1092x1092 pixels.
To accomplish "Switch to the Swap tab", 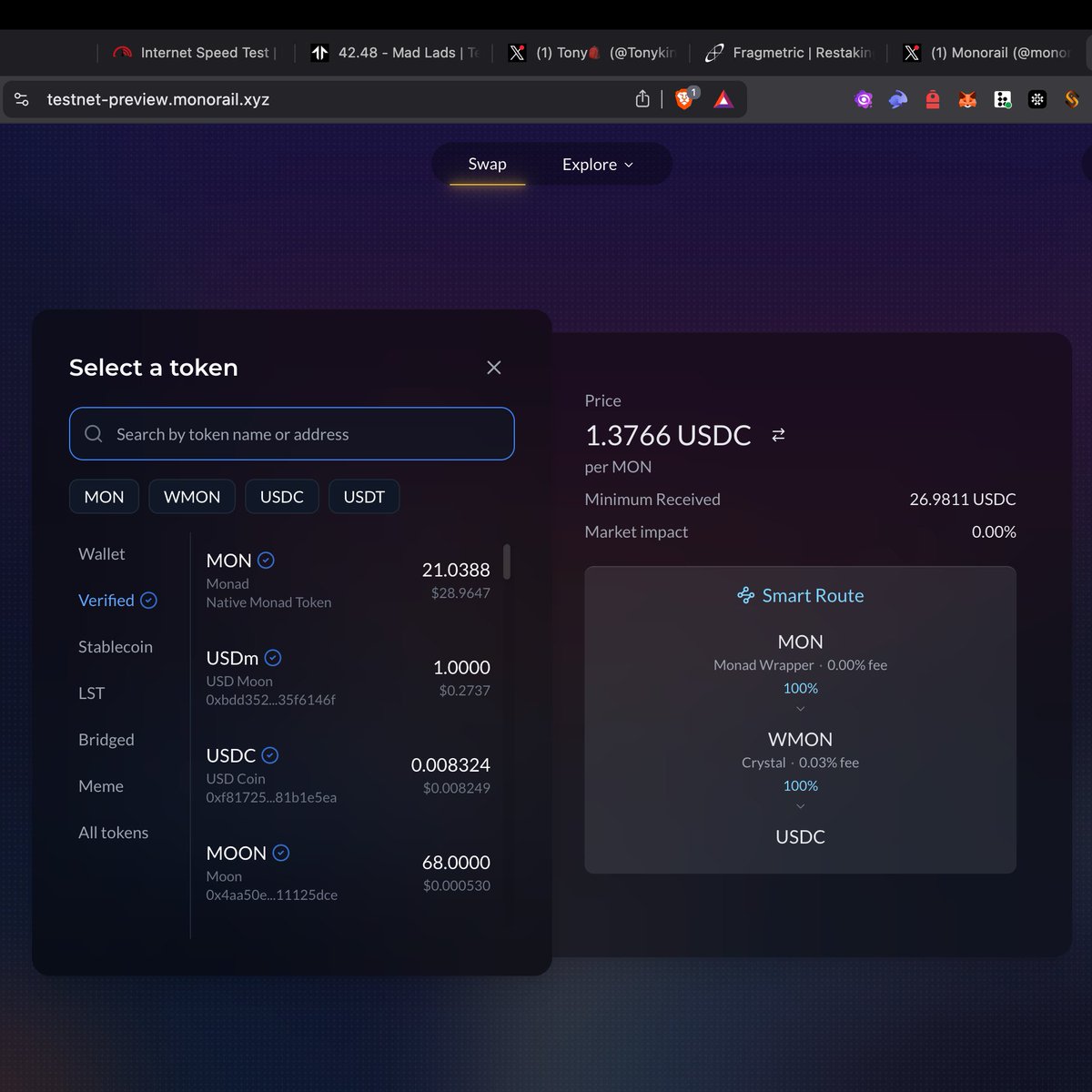I will click(x=488, y=164).
